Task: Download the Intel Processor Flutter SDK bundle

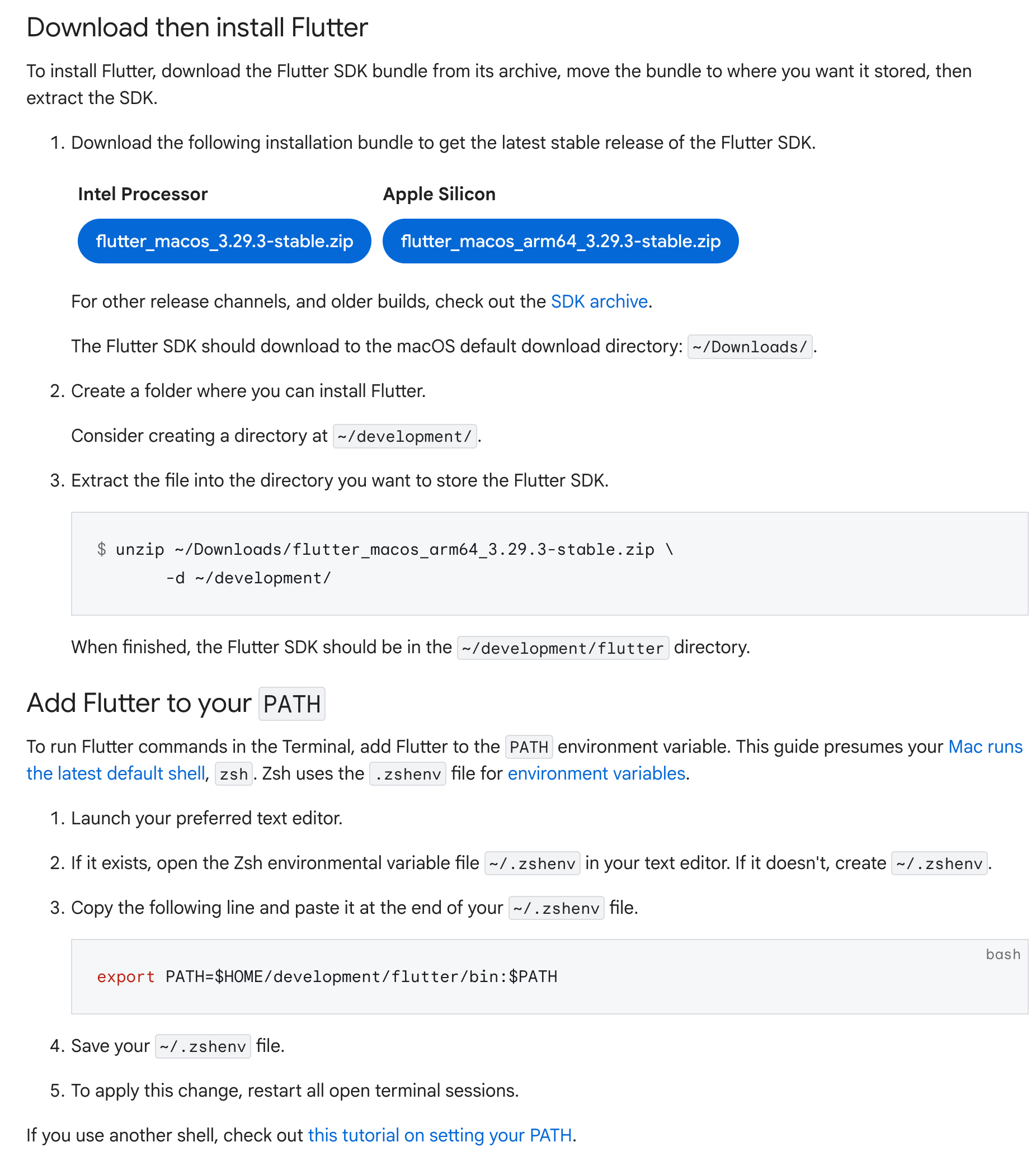Action: tap(224, 240)
